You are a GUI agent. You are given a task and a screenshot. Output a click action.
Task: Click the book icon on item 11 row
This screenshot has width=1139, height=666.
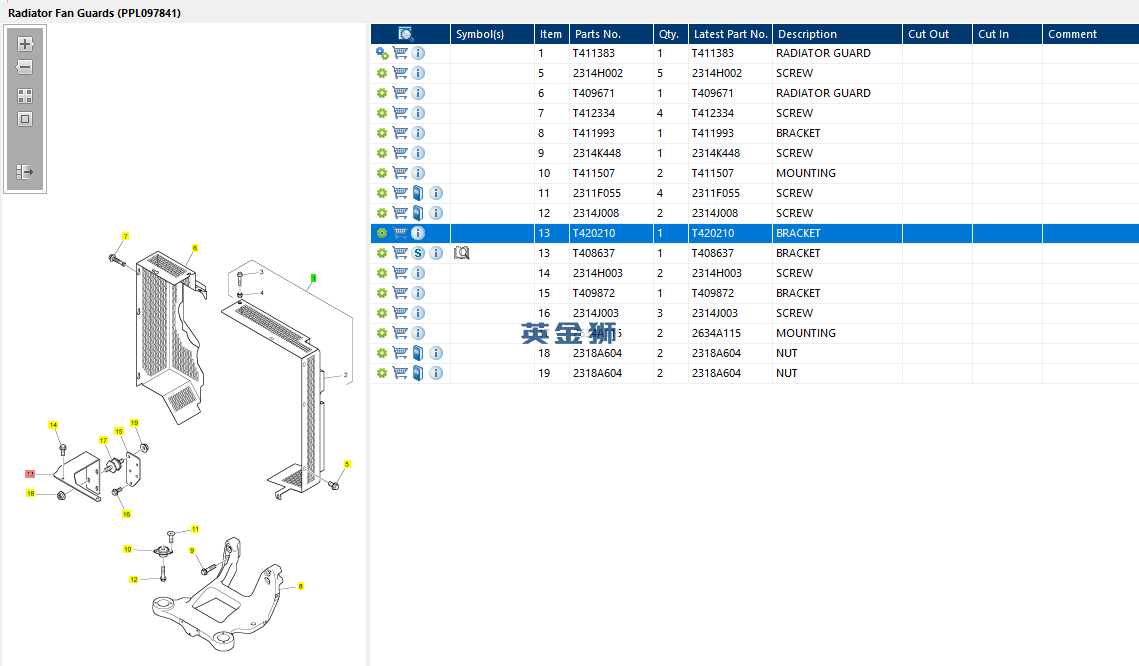coord(418,193)
